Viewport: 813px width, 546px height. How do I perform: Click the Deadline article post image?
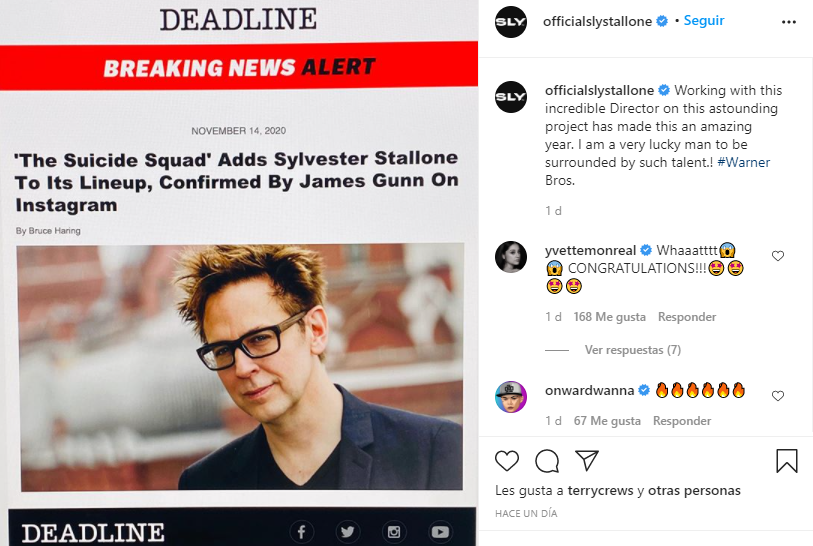click(239, 273)
